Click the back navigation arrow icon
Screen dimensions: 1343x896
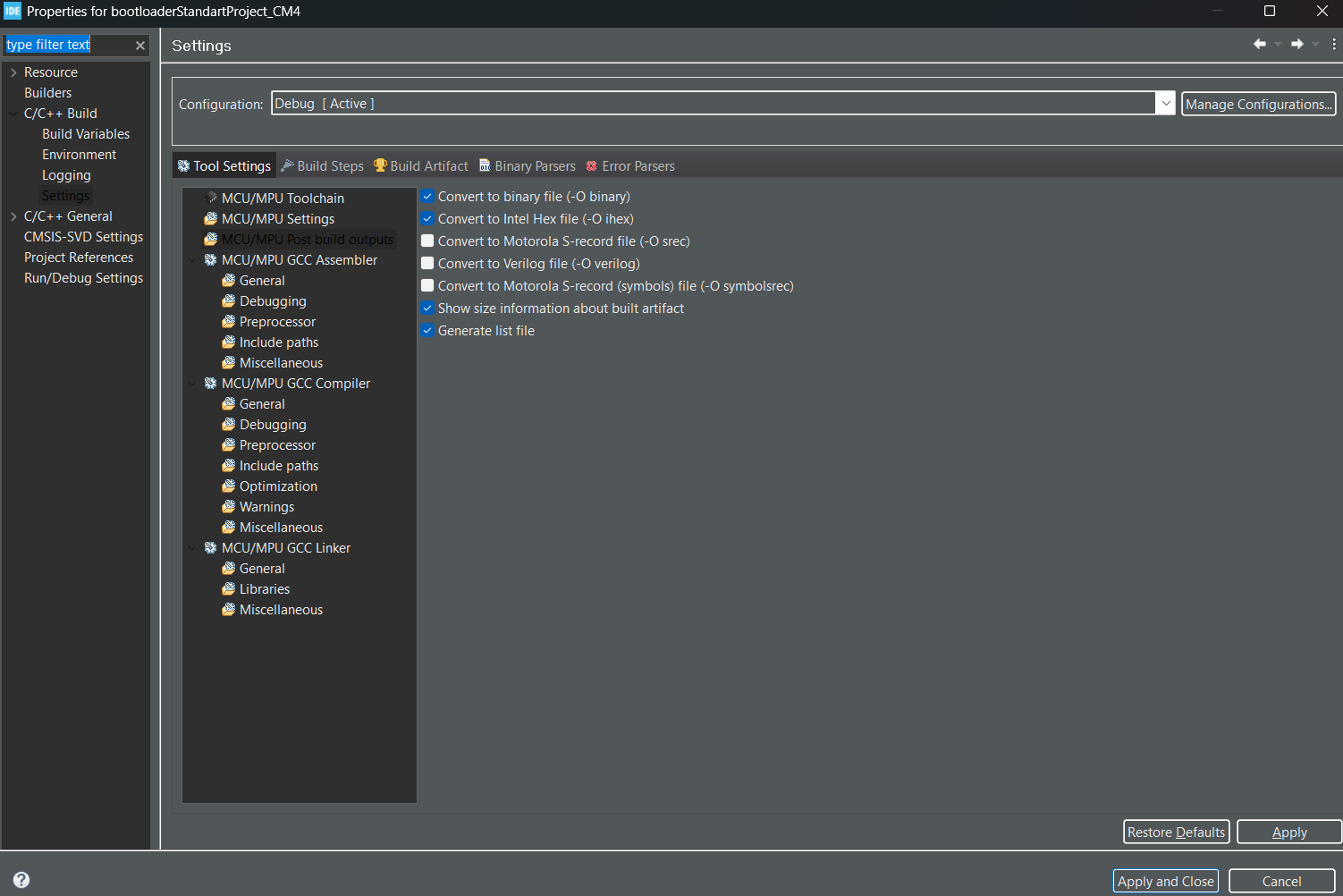point(1261,43)
